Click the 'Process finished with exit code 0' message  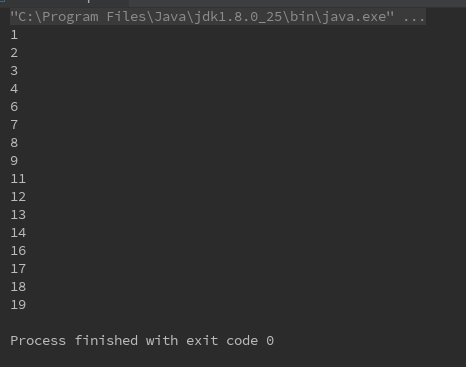(142, 341)
